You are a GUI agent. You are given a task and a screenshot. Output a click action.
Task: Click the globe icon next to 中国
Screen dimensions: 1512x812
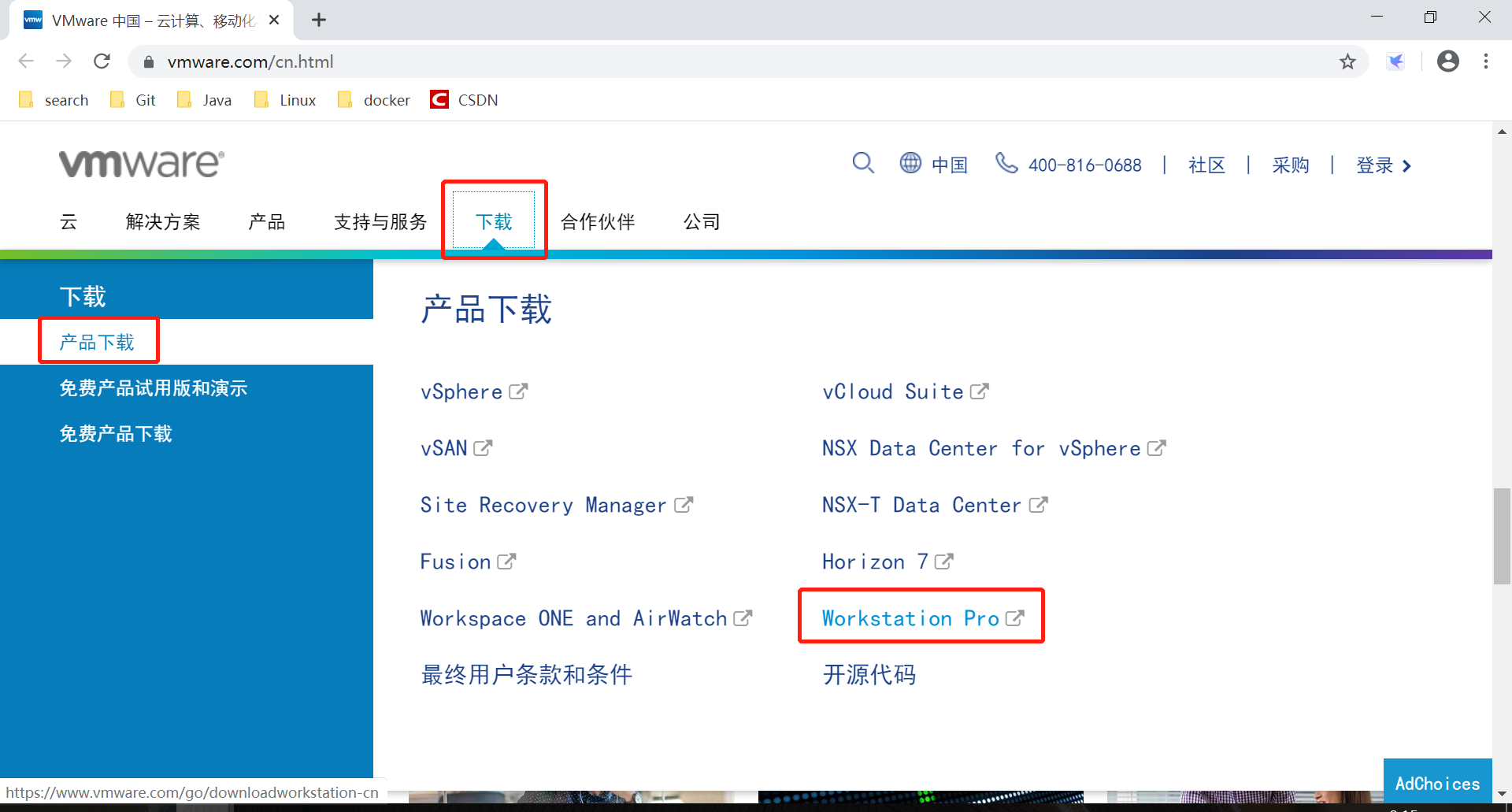click(x=910, y=163)
